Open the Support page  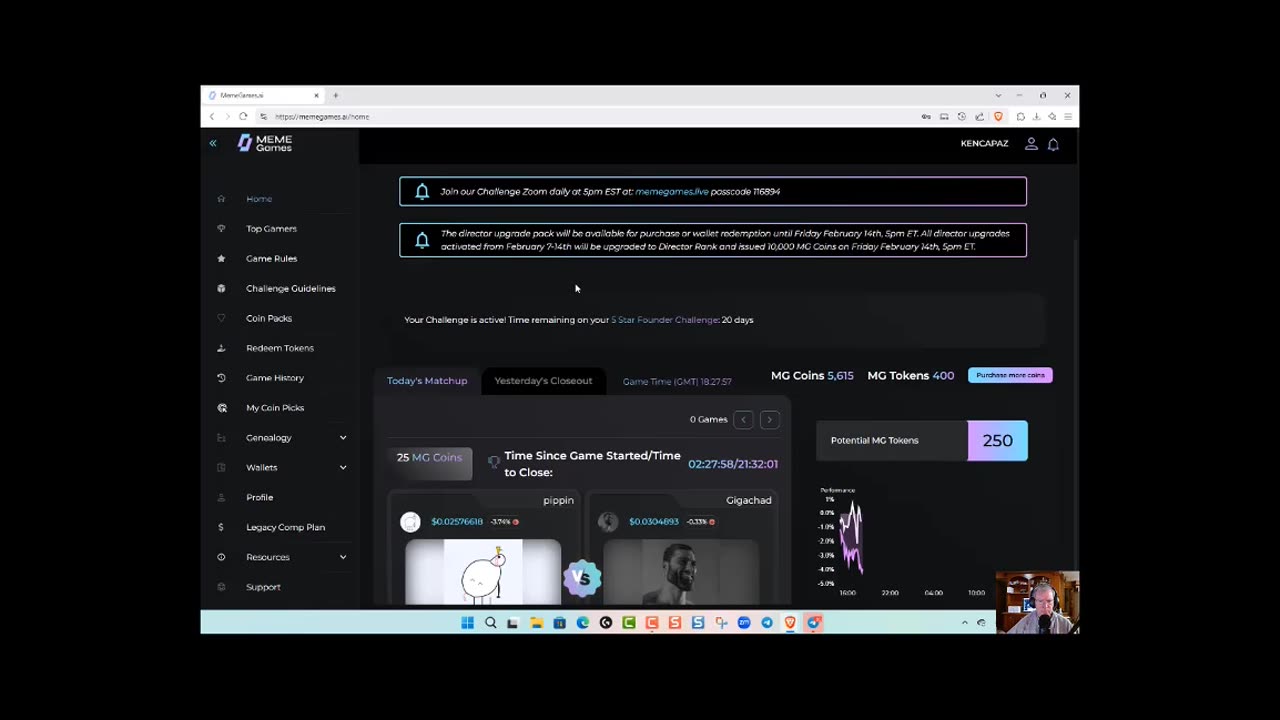263,587
